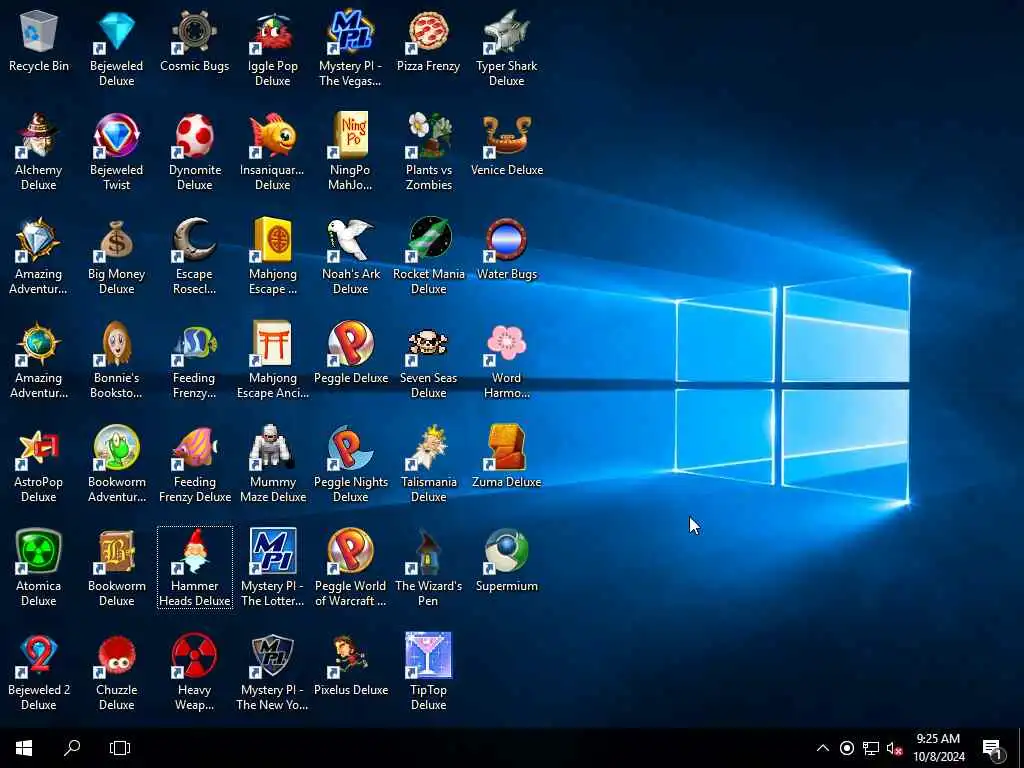Select the Peggle Nights Deluxe icon
This screenshot has height=768, width=1024.
point(351,447)
